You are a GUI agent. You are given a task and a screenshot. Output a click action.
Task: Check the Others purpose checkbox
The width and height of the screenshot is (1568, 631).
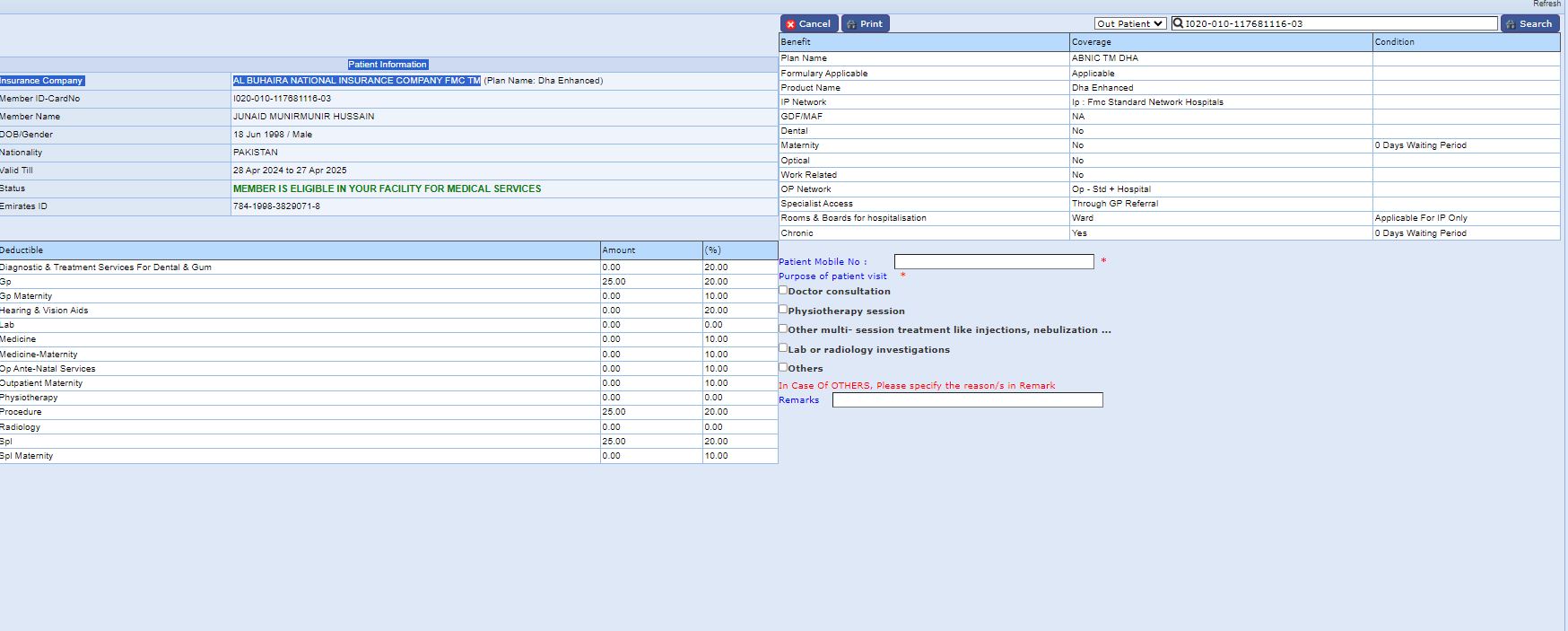783,367
